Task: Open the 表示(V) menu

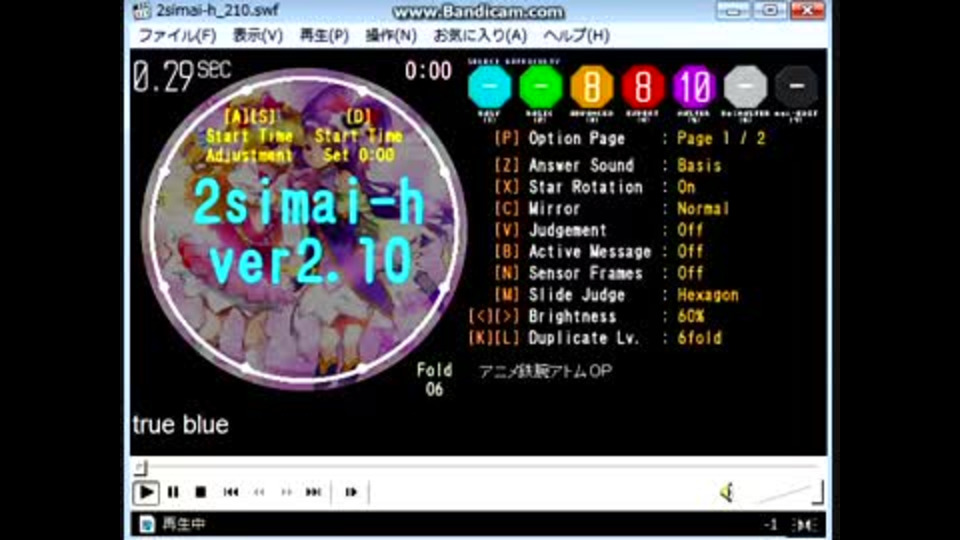Action: click(x=258, y=36)
